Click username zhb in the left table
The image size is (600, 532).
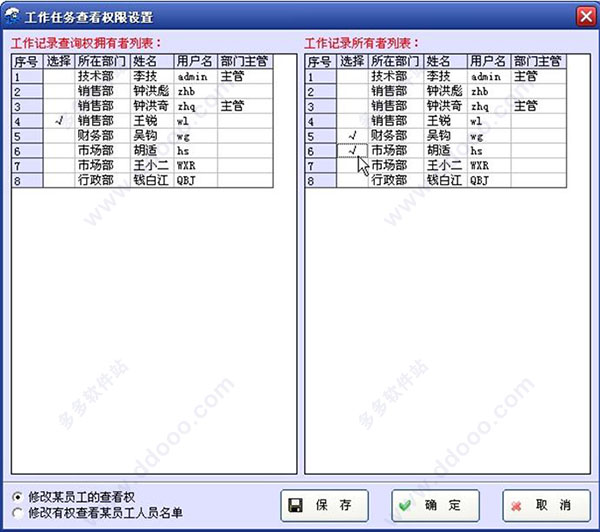coord(196,91)
